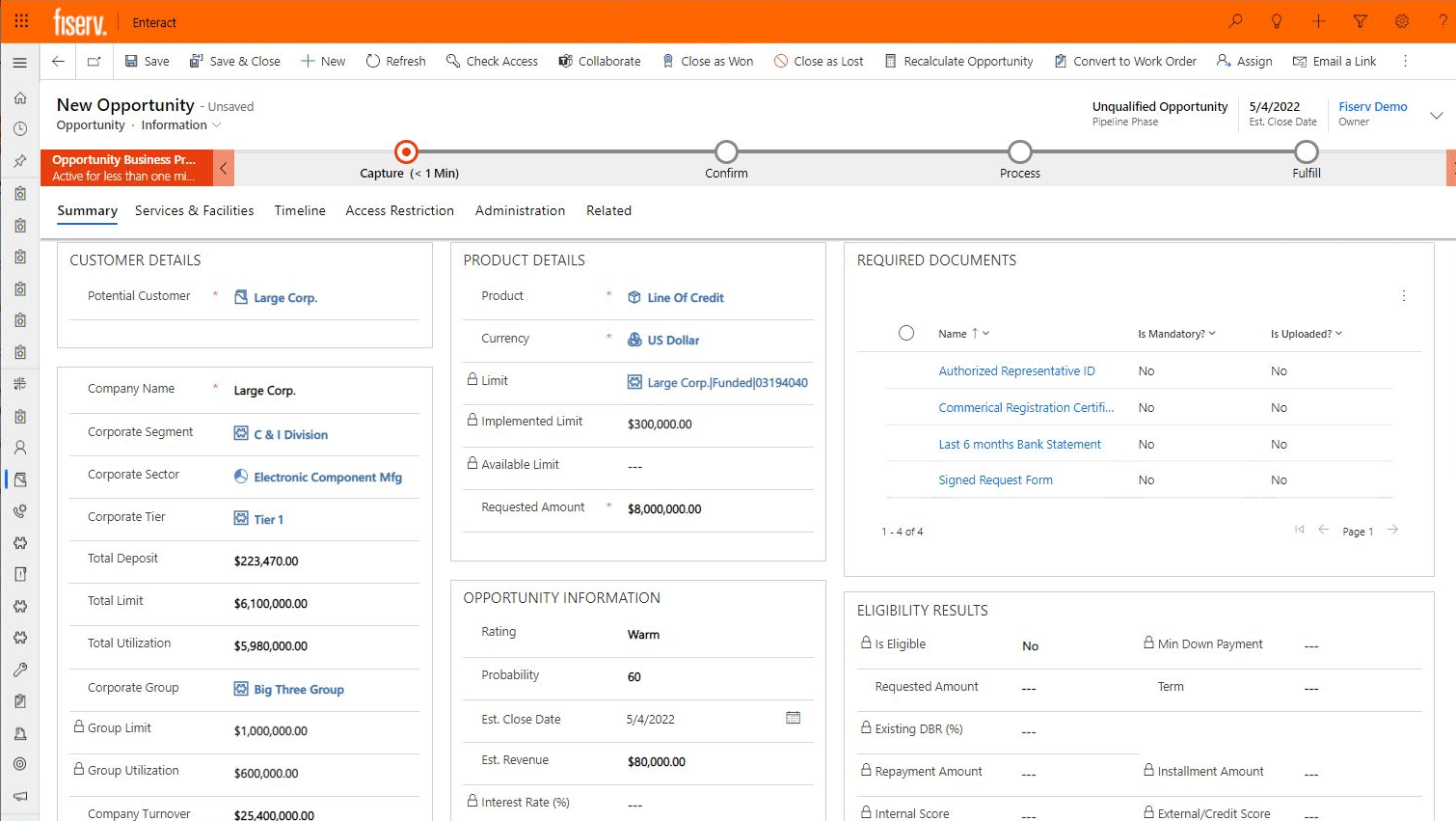Image resolution: width=1456 pixels, height=821 pixels.
Task: Click the lightbulb suggestions icon
Action: click(x=1277, y=21)
